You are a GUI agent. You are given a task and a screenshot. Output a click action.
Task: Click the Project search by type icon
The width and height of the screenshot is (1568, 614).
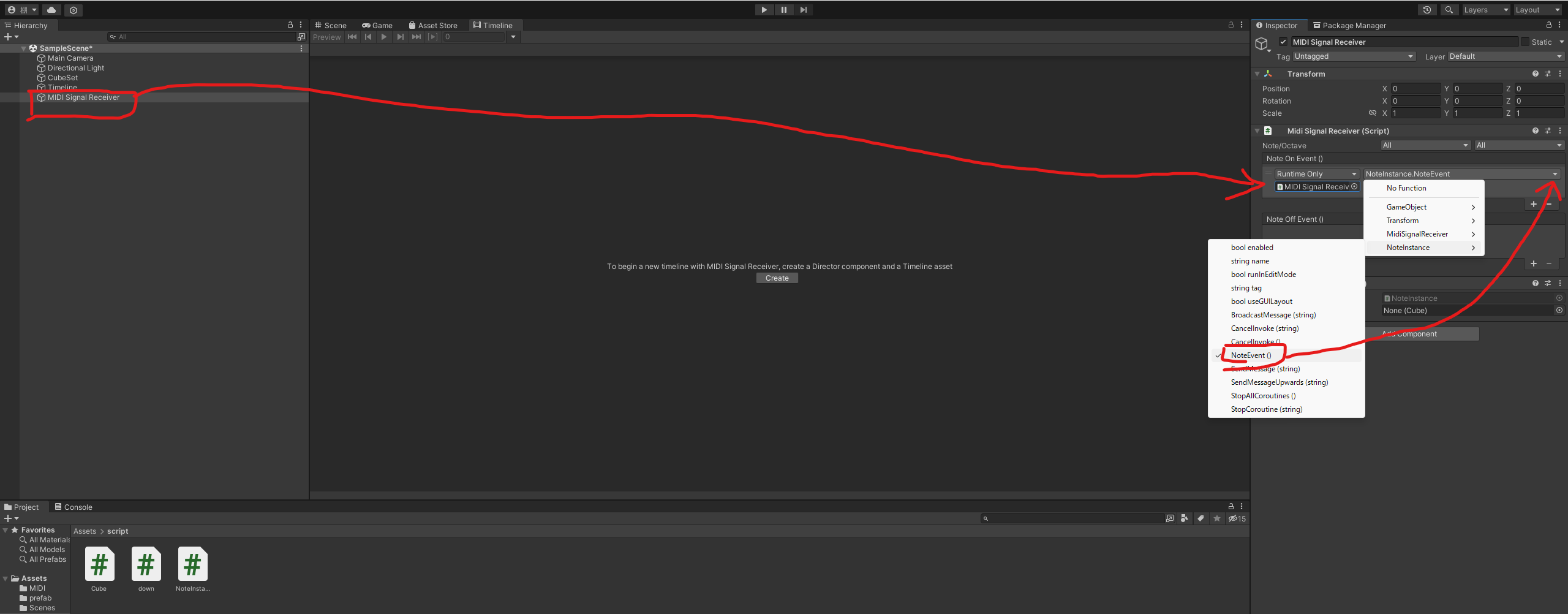point(1185,518)
